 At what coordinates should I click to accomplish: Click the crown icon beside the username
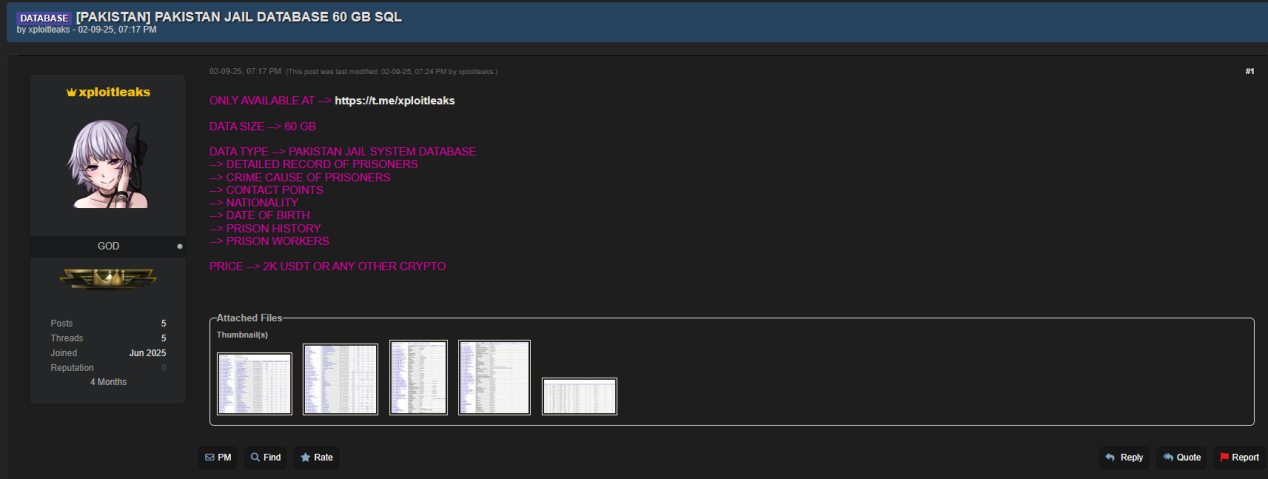coord(71,92)
